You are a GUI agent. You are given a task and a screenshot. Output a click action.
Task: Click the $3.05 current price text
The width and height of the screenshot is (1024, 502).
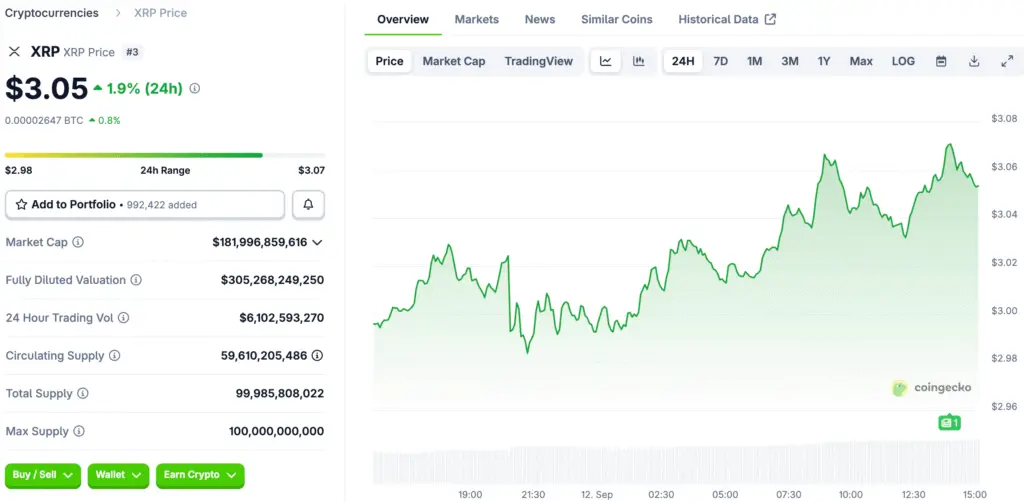pyautogui.click(x=46, y=88)
